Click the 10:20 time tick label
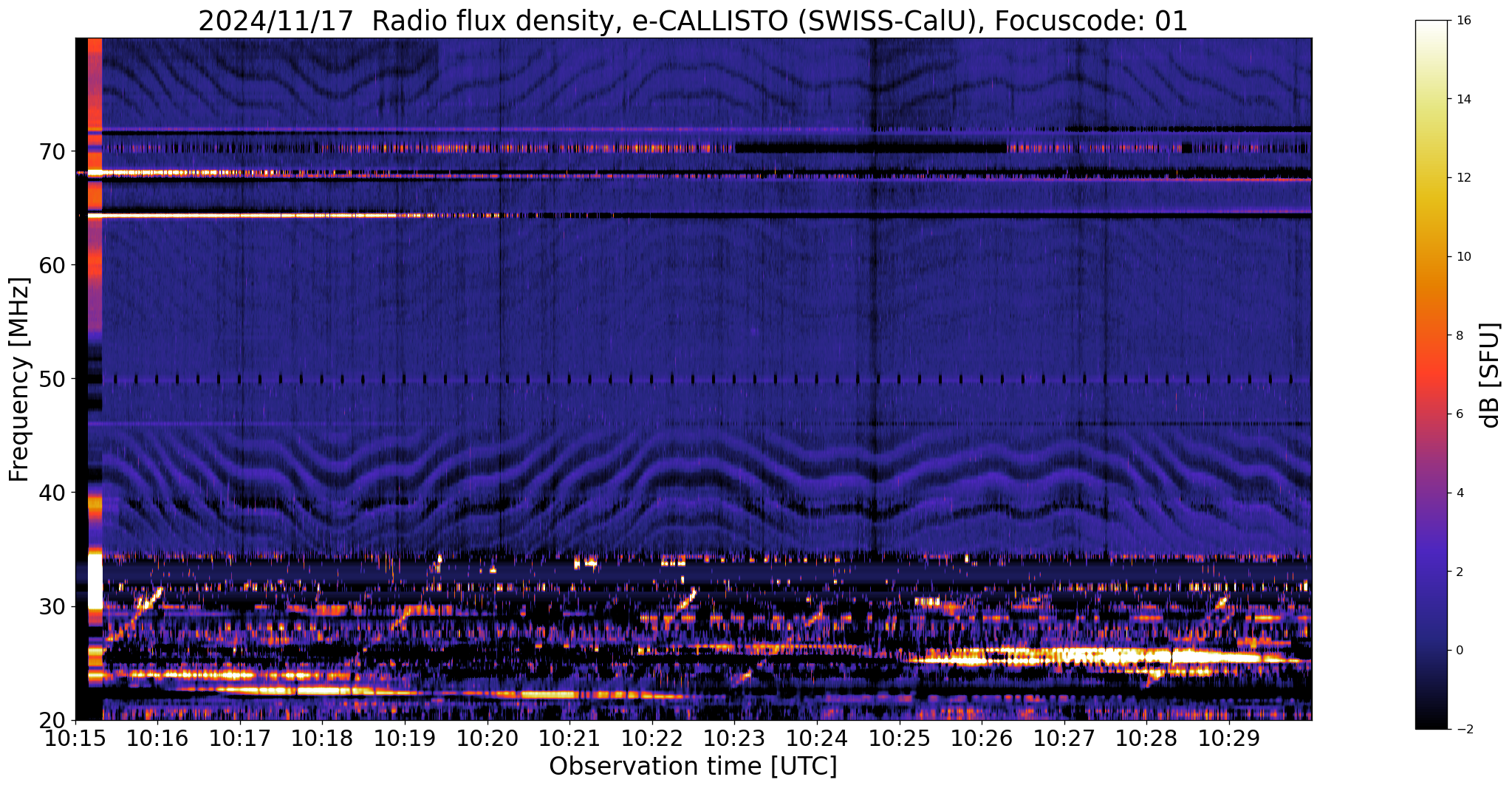Screen dimensions: 1512x788 tap(487, 739)
